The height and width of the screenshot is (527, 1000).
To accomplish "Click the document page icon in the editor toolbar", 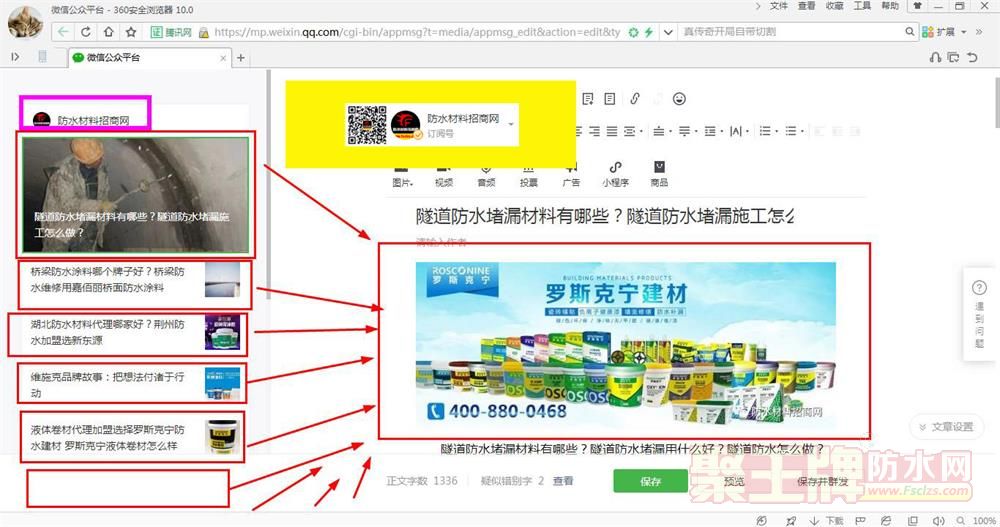I will pos(610,99).
